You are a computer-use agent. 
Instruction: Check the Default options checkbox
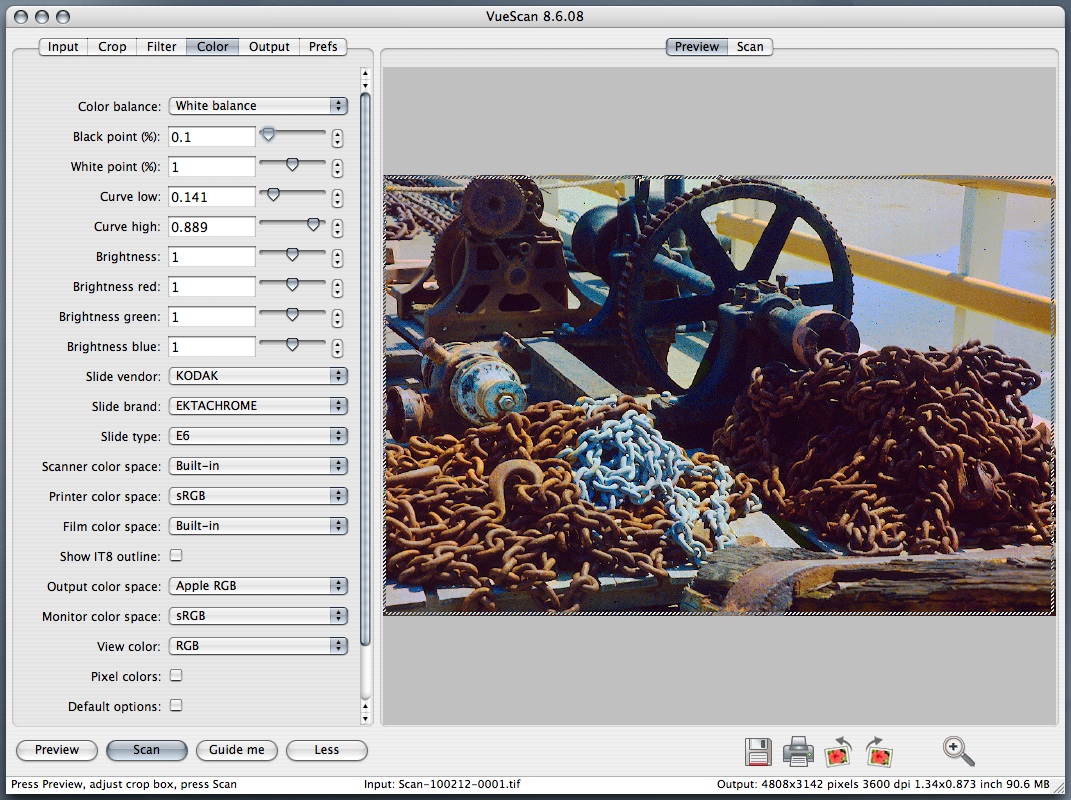176,705
